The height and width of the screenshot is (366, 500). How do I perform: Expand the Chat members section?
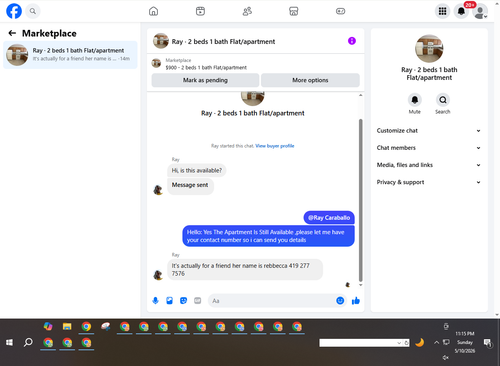[429, 148]
